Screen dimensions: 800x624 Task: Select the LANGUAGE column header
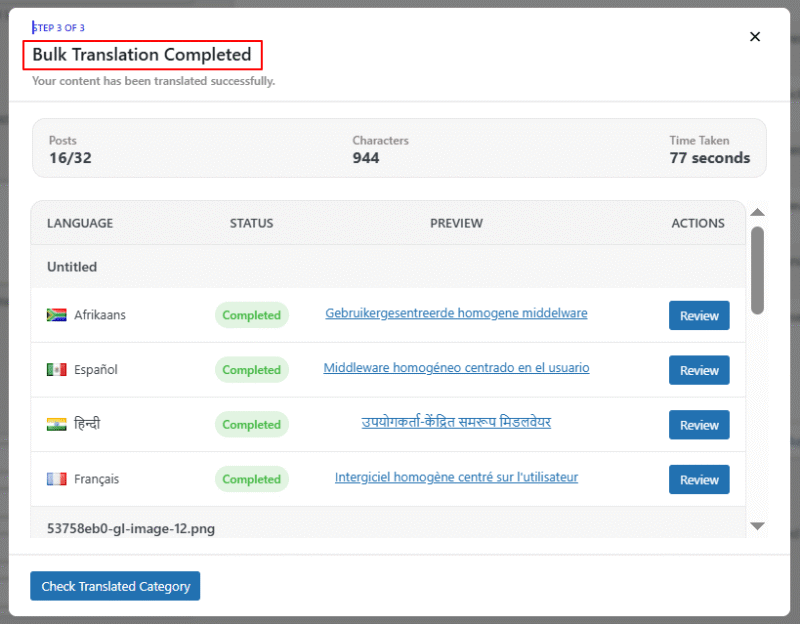pyautogui.click(x=79, y=223)
